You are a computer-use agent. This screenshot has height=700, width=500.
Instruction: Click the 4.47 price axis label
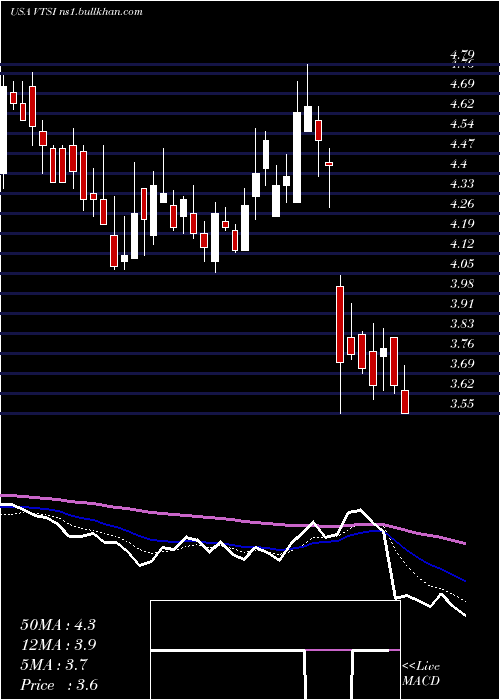coord(462,144)
